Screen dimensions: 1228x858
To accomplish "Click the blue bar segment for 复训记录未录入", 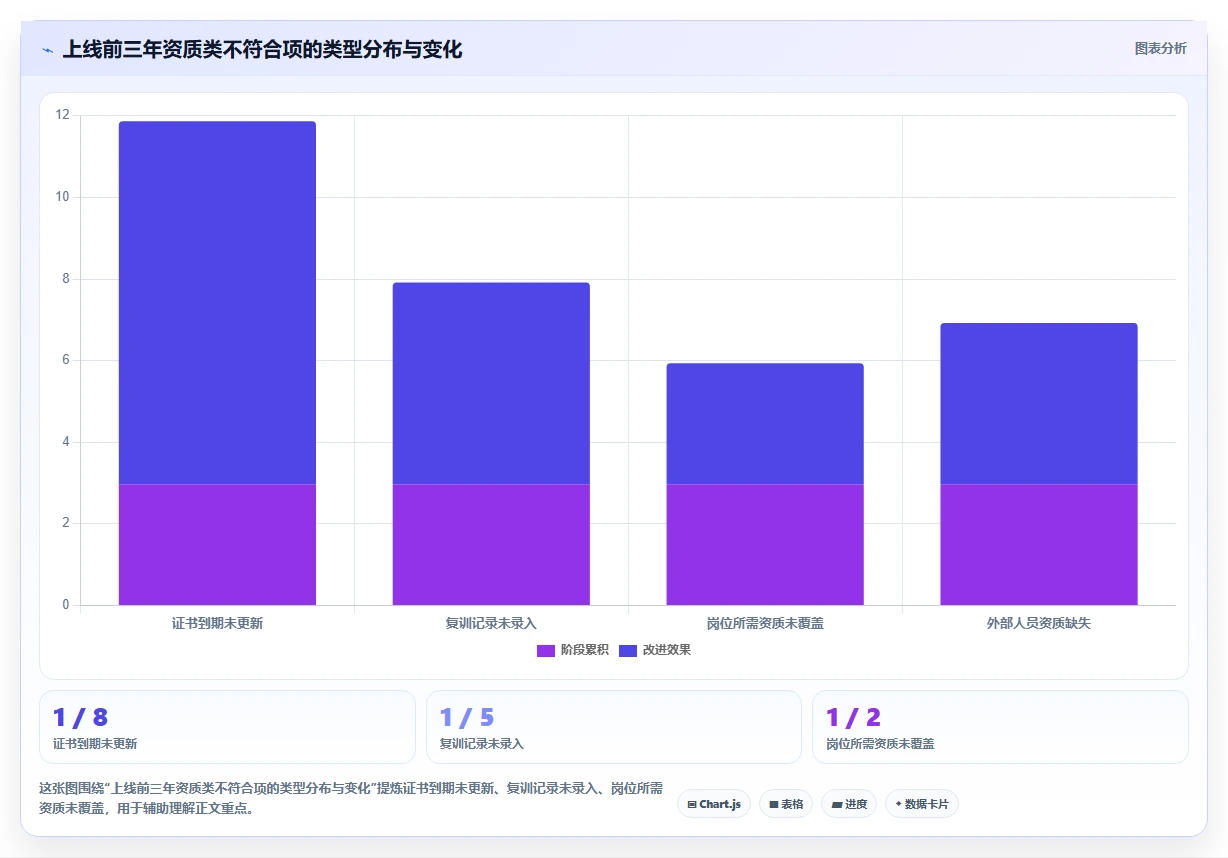I will [x=491, y=384].
